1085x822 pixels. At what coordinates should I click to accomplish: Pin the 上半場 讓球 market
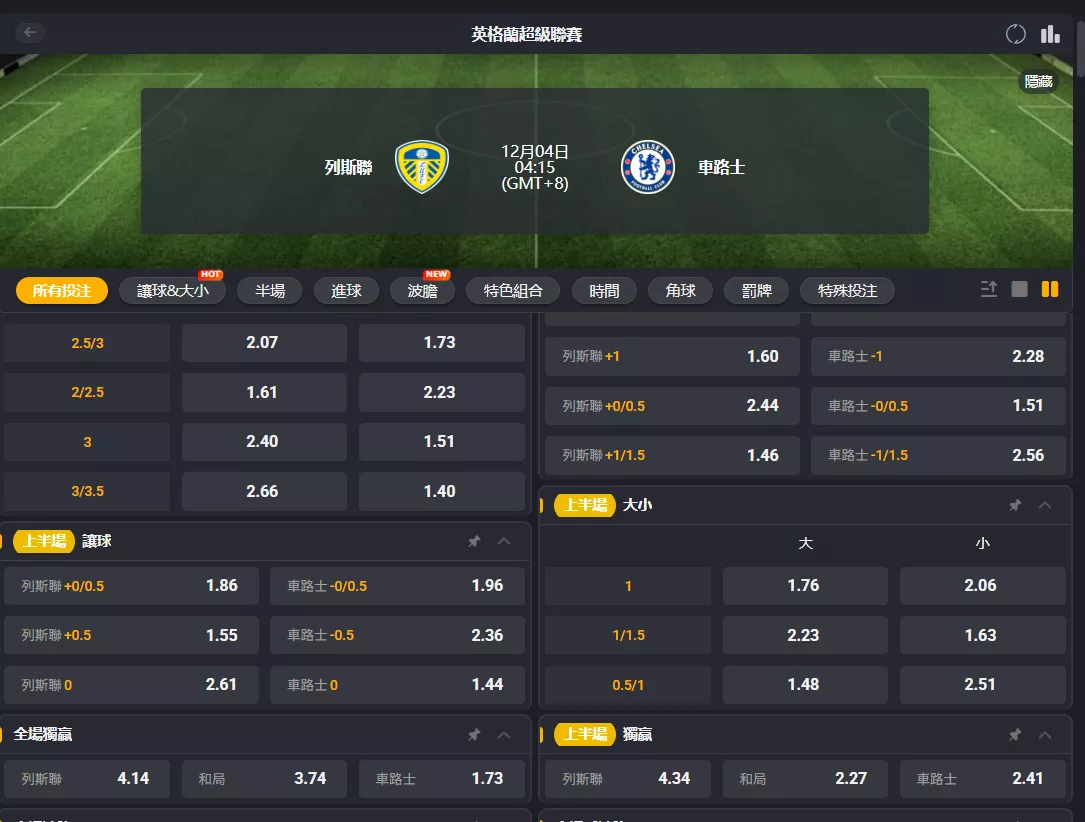pyautogui.click(x=474, y=541)
